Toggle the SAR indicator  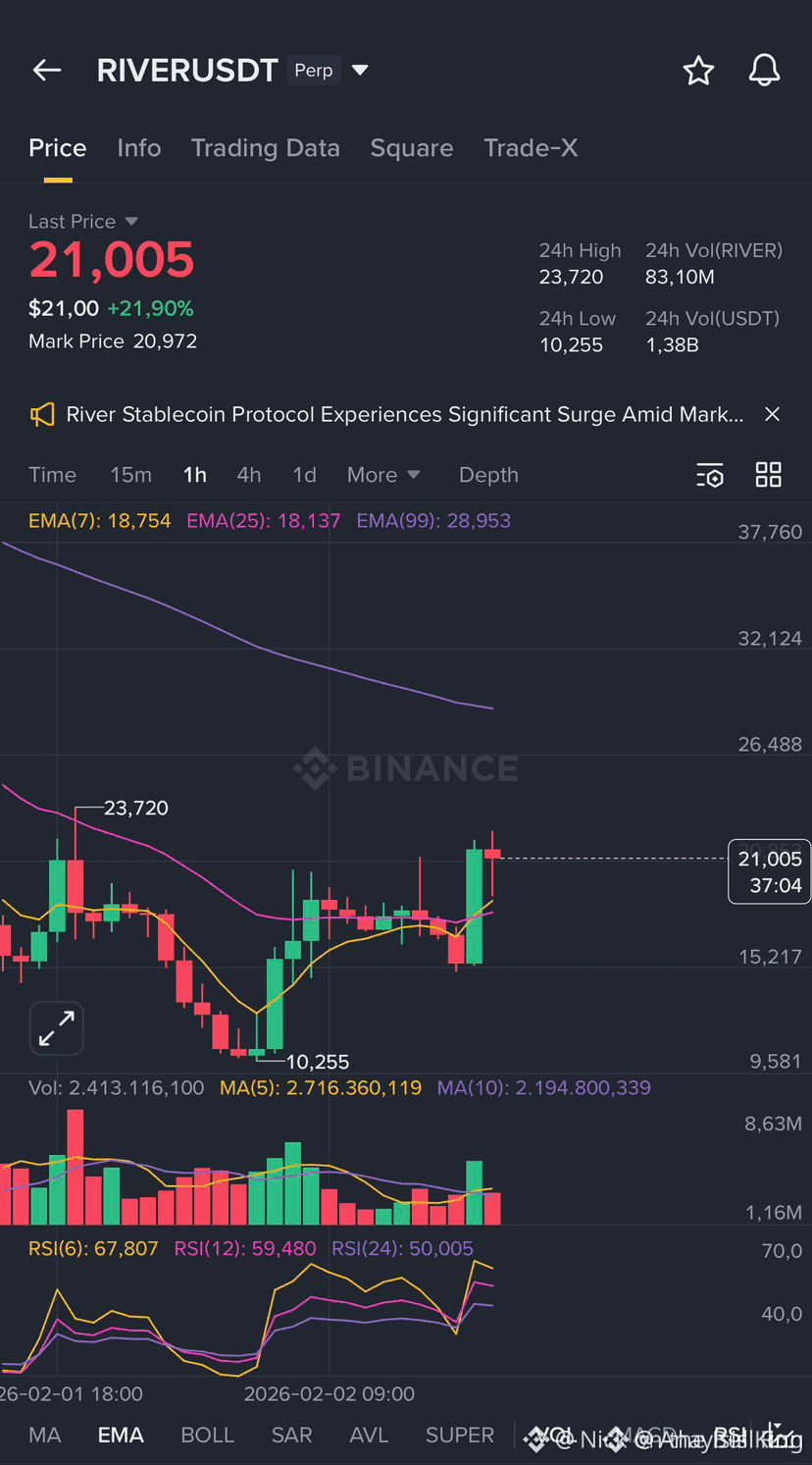click(x=291, y=1436)
